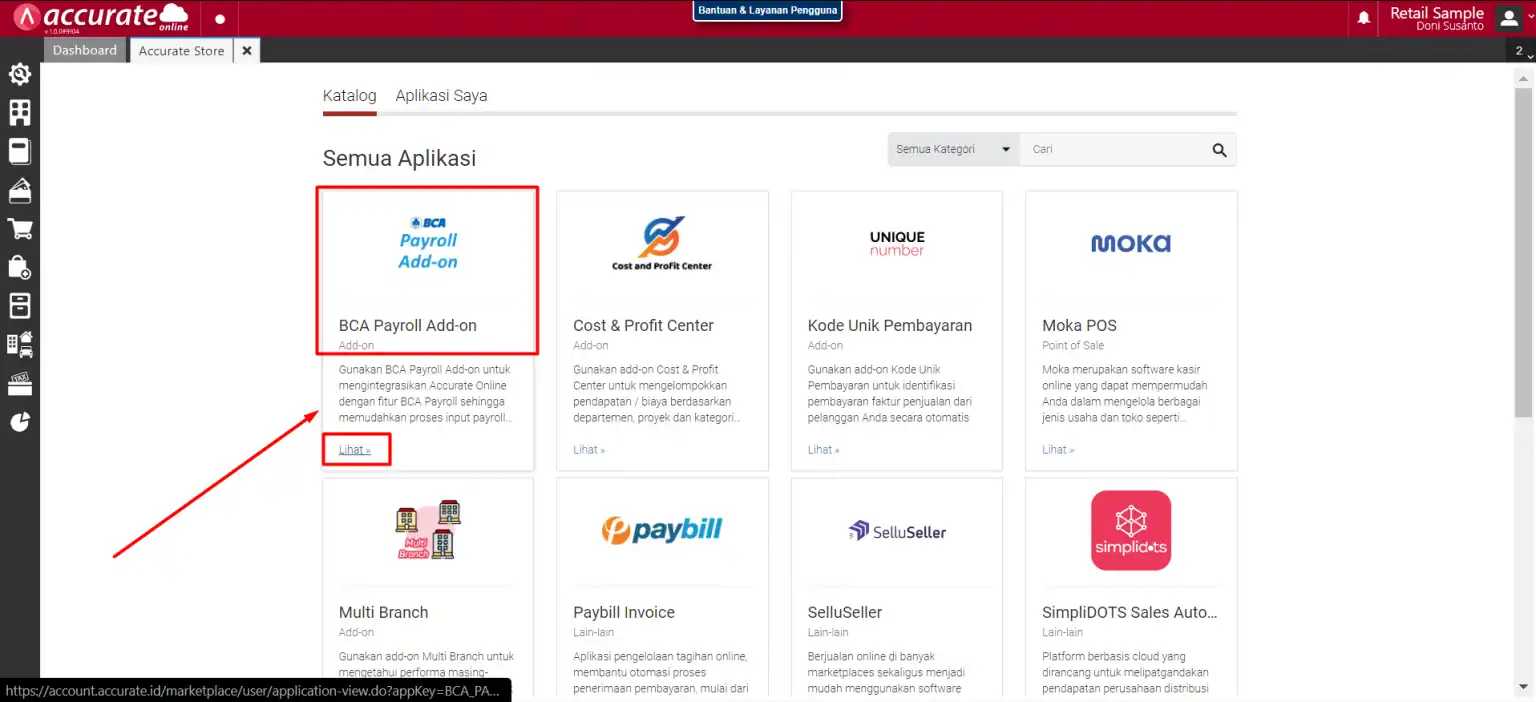Switch to the Dashboard tab
The height and width of the screenshot is (702, 1536).
(x=84, y=49)
